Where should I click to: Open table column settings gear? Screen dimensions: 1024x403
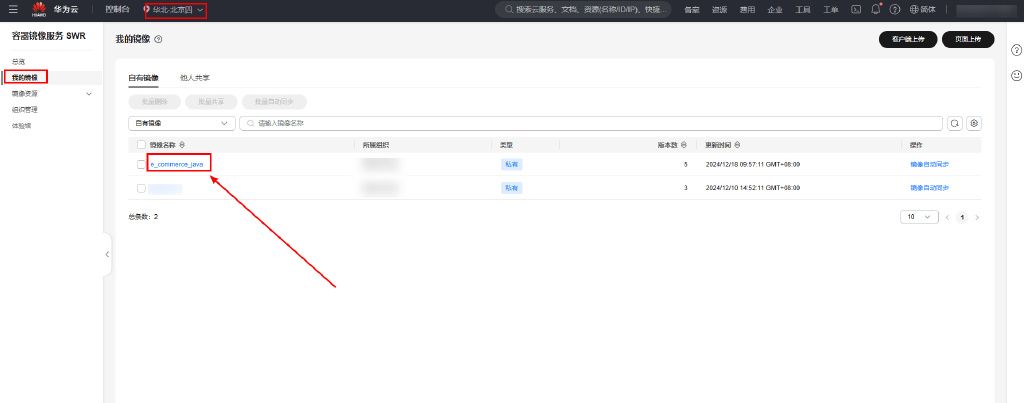974,123
